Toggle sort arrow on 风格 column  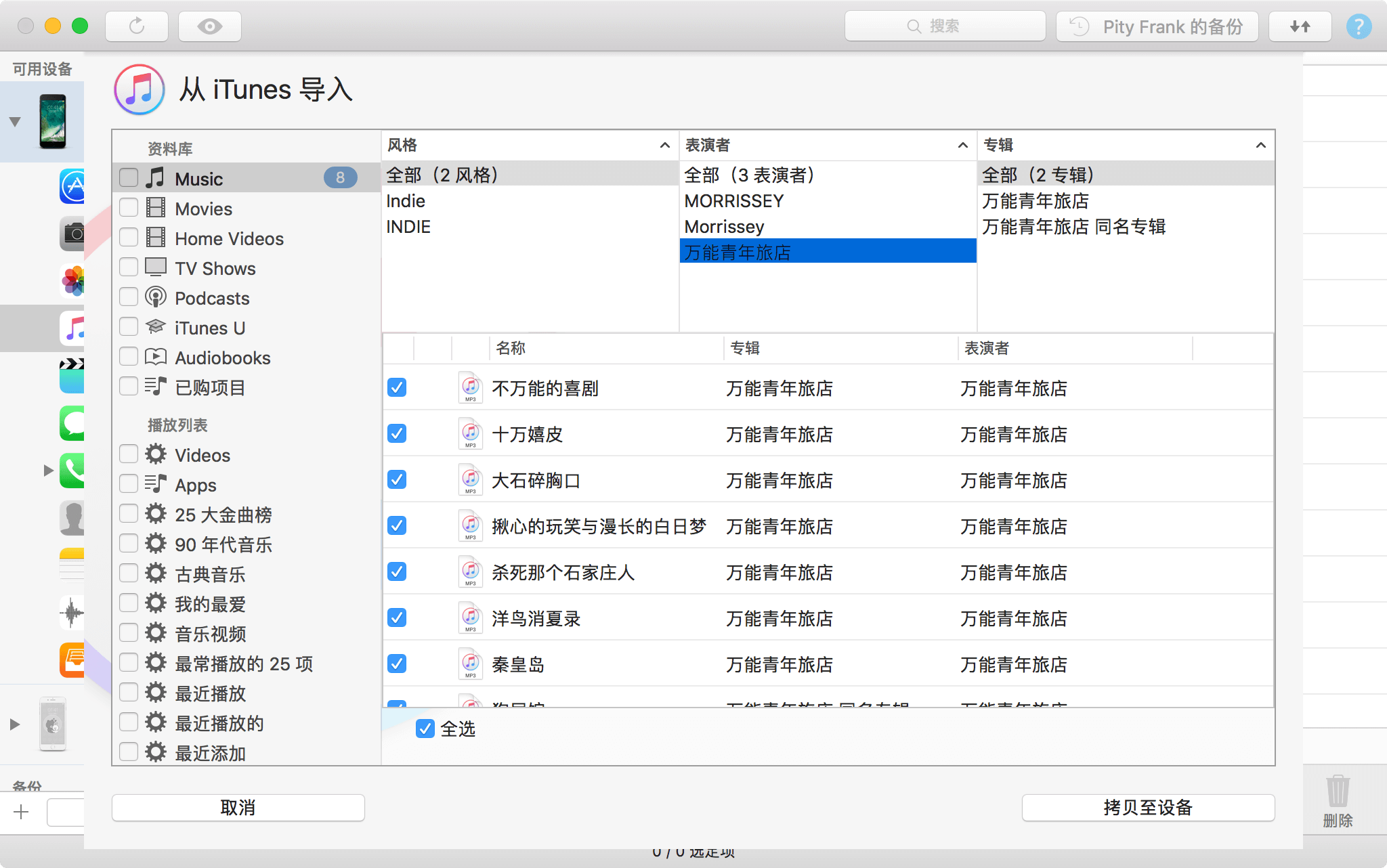tap(665, 146)
